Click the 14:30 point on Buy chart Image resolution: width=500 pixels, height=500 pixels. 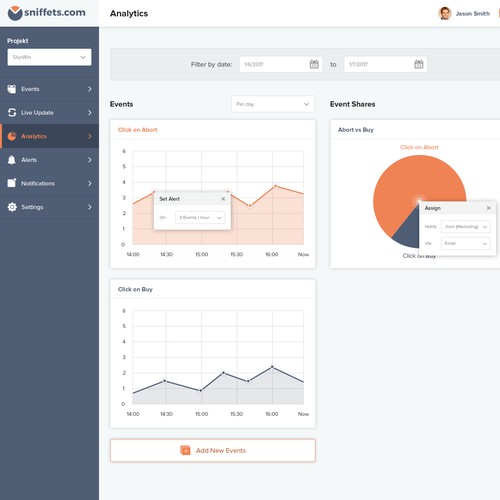coord(165,381)
